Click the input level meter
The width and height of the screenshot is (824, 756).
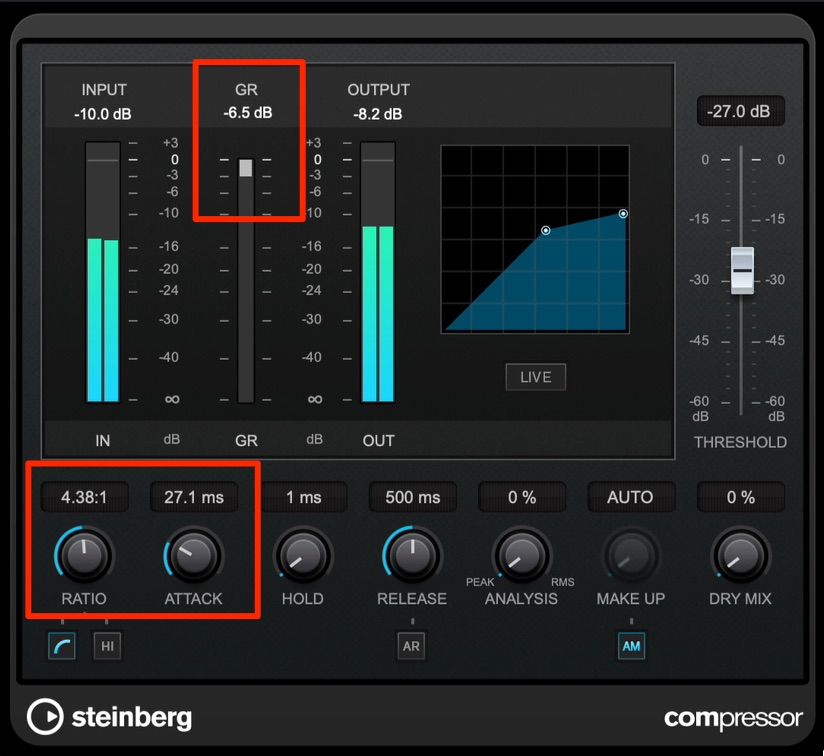pos(103,272)
